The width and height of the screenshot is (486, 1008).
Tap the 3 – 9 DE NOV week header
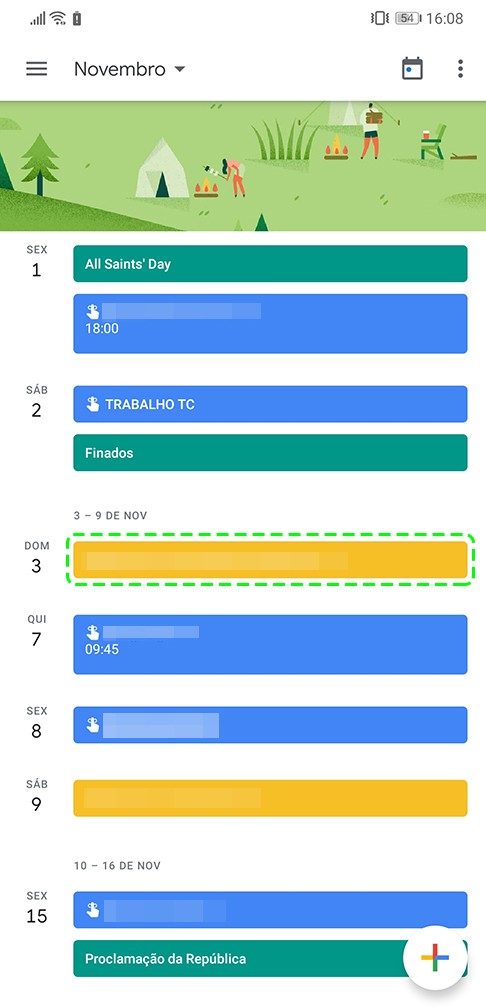(x=110, y=516)
